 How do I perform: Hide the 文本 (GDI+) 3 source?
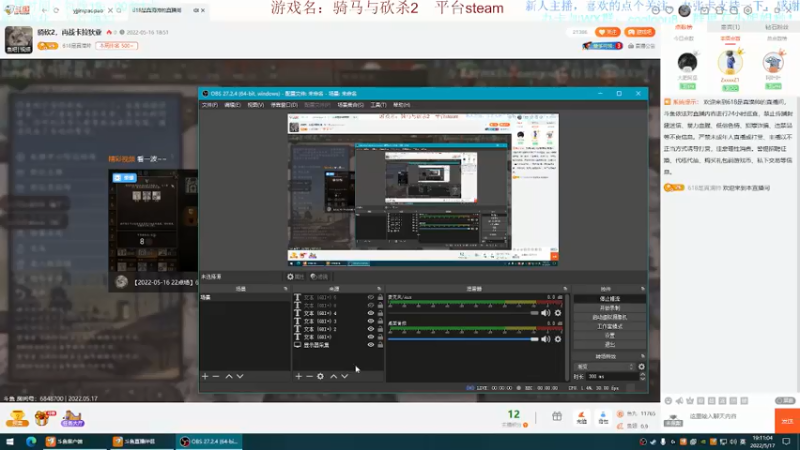(x=371, y=321)
